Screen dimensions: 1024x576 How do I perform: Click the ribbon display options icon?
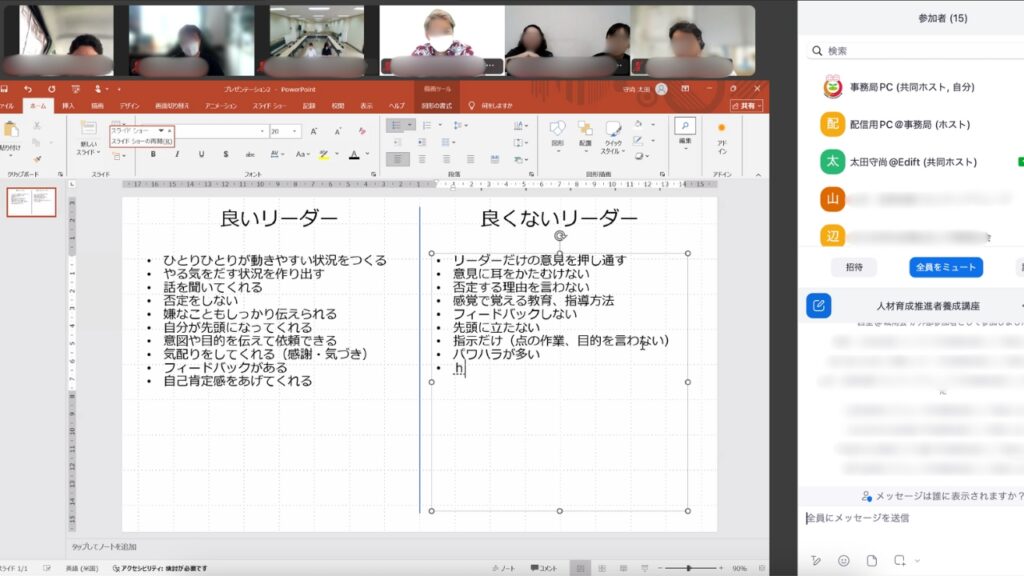(685, 89)
